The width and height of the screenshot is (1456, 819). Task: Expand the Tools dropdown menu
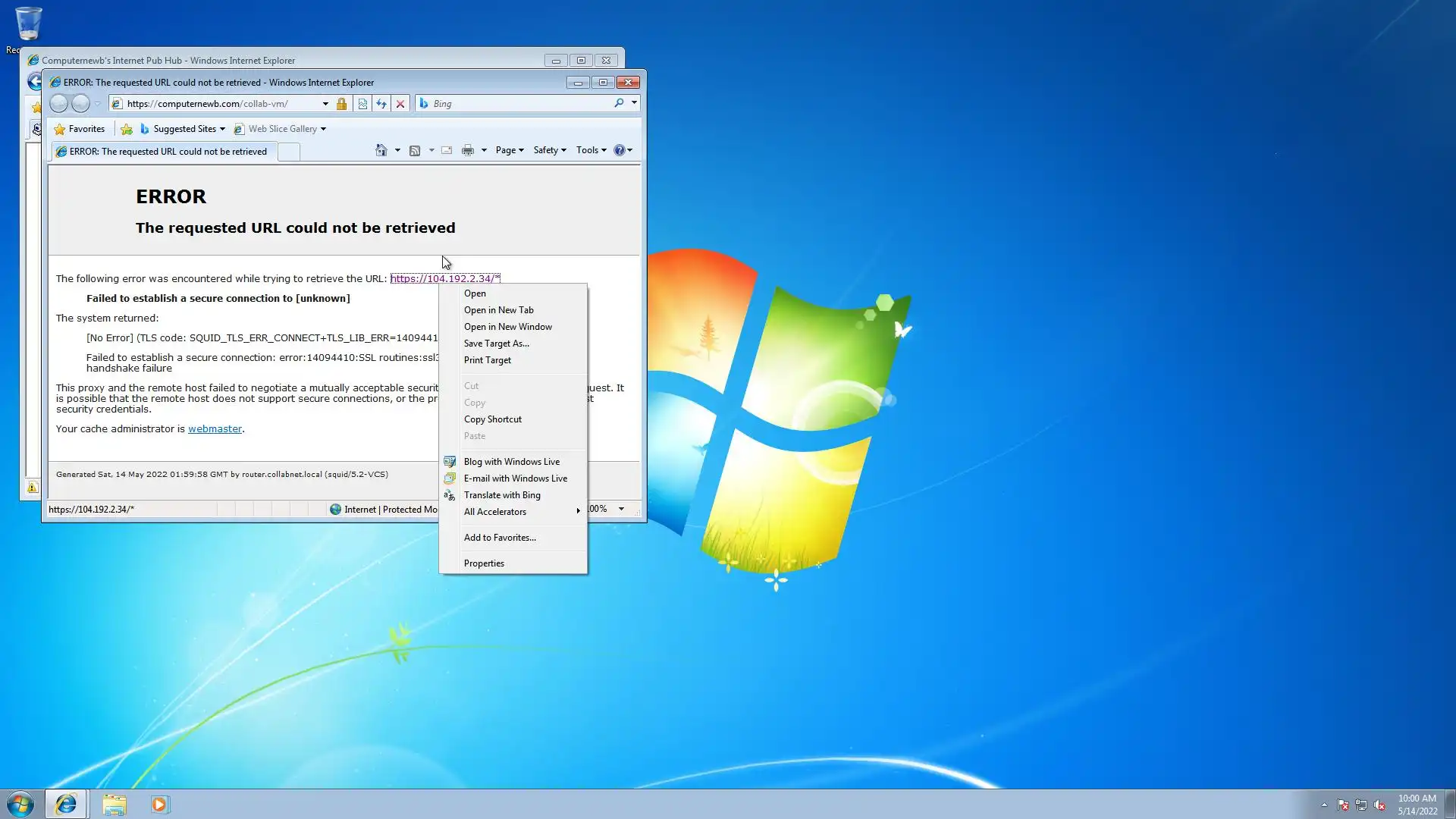click(x=591, y=150)
